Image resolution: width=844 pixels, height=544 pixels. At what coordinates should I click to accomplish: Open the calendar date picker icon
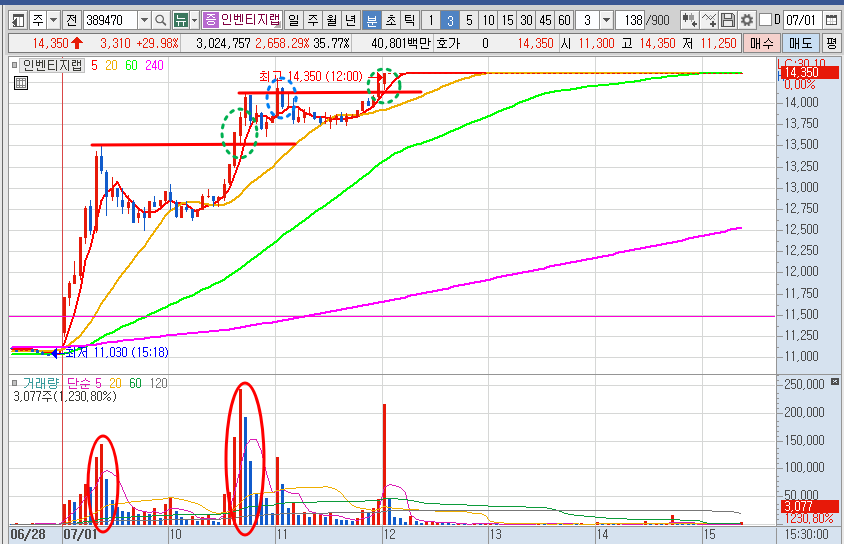click(831, 20)
